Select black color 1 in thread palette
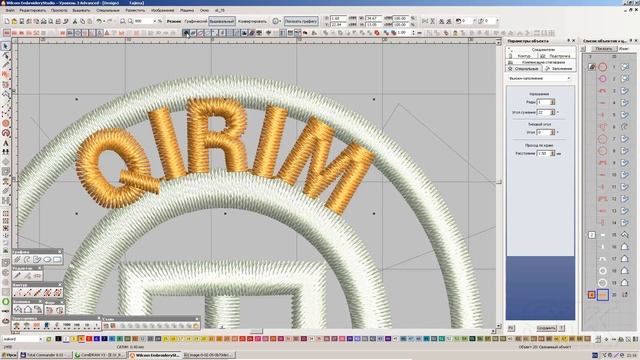Image resolution: width=640 pixels, height=360 pixels. (58, 339)
